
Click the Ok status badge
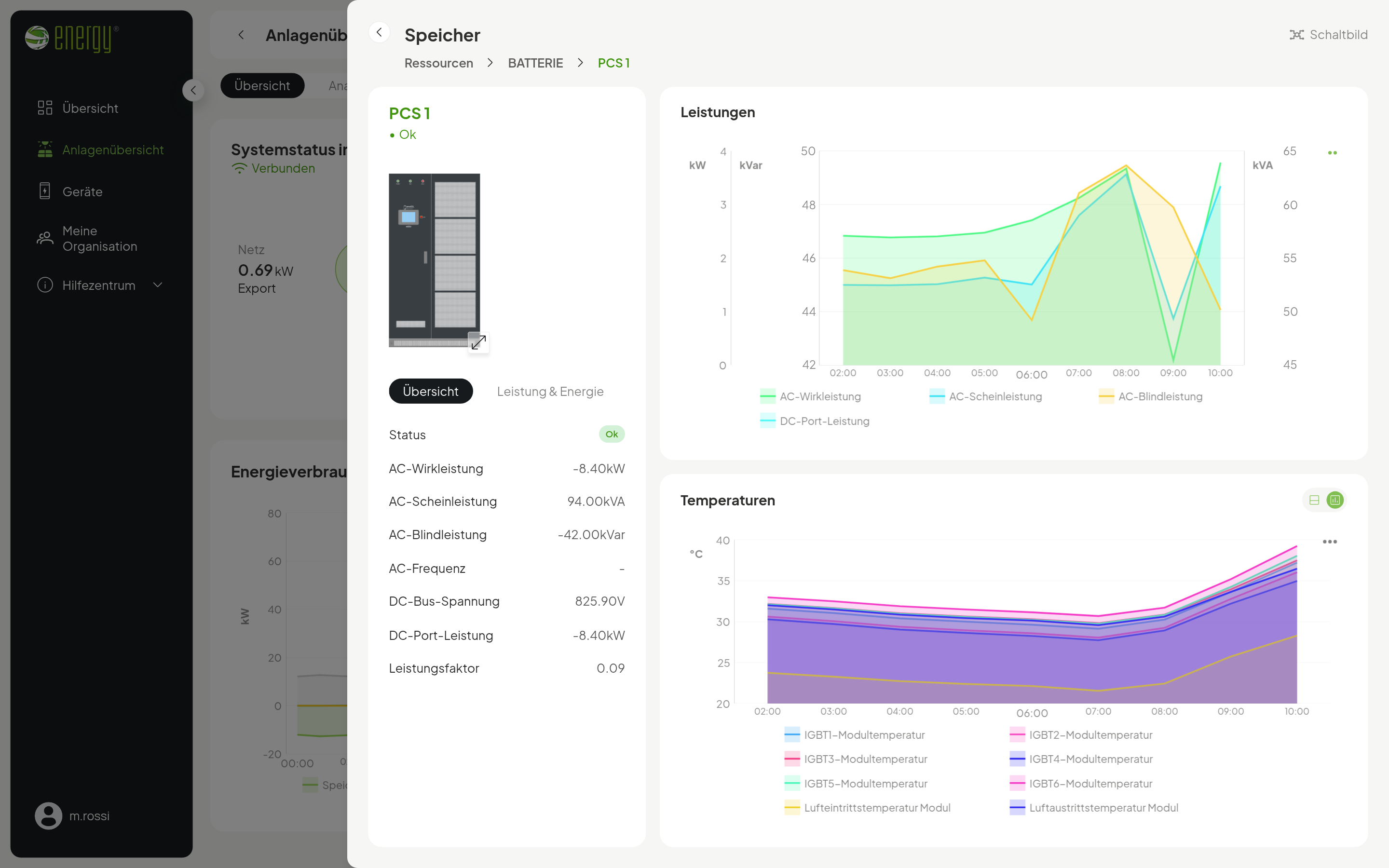[x=612, y=434]
